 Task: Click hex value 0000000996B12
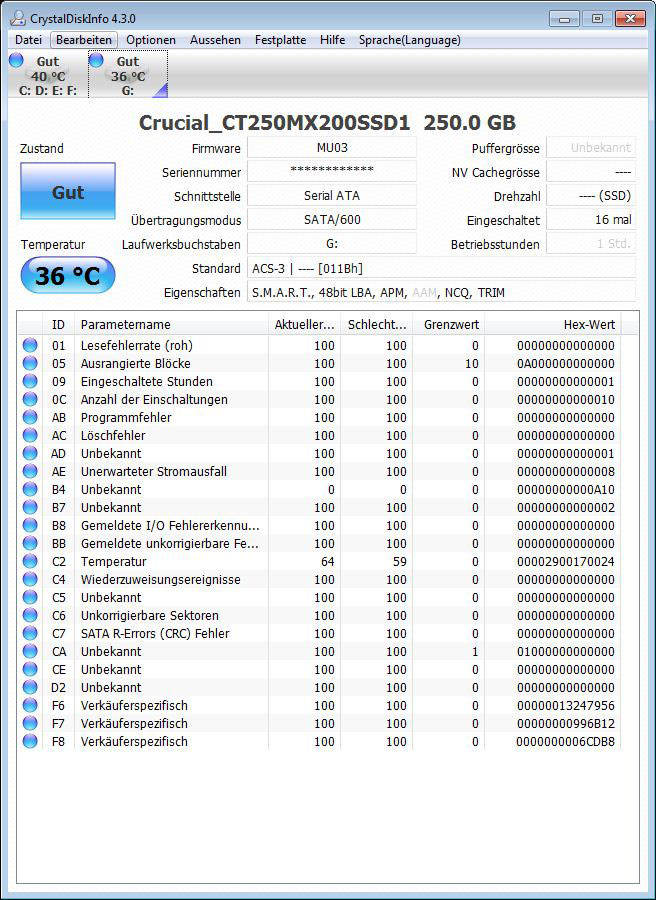565,723
